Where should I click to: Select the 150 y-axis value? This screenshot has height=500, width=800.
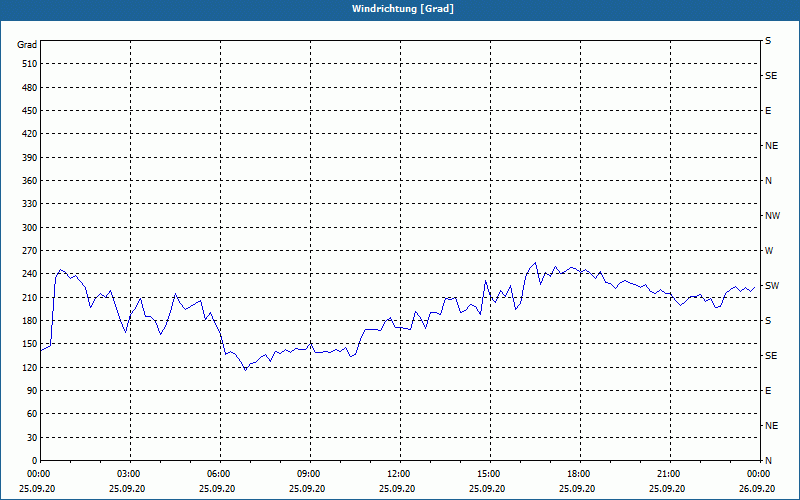point(30,344)
